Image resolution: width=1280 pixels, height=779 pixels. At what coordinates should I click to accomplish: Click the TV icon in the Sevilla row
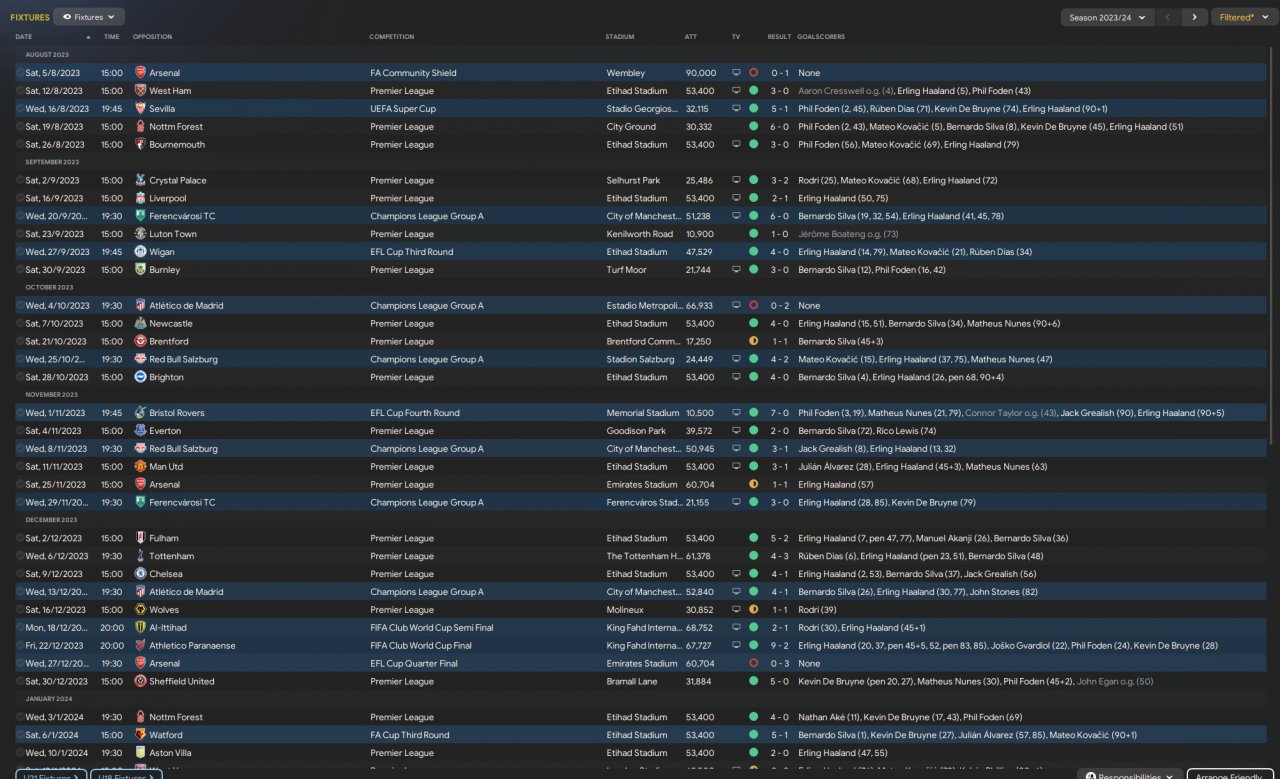pos(736,109)
